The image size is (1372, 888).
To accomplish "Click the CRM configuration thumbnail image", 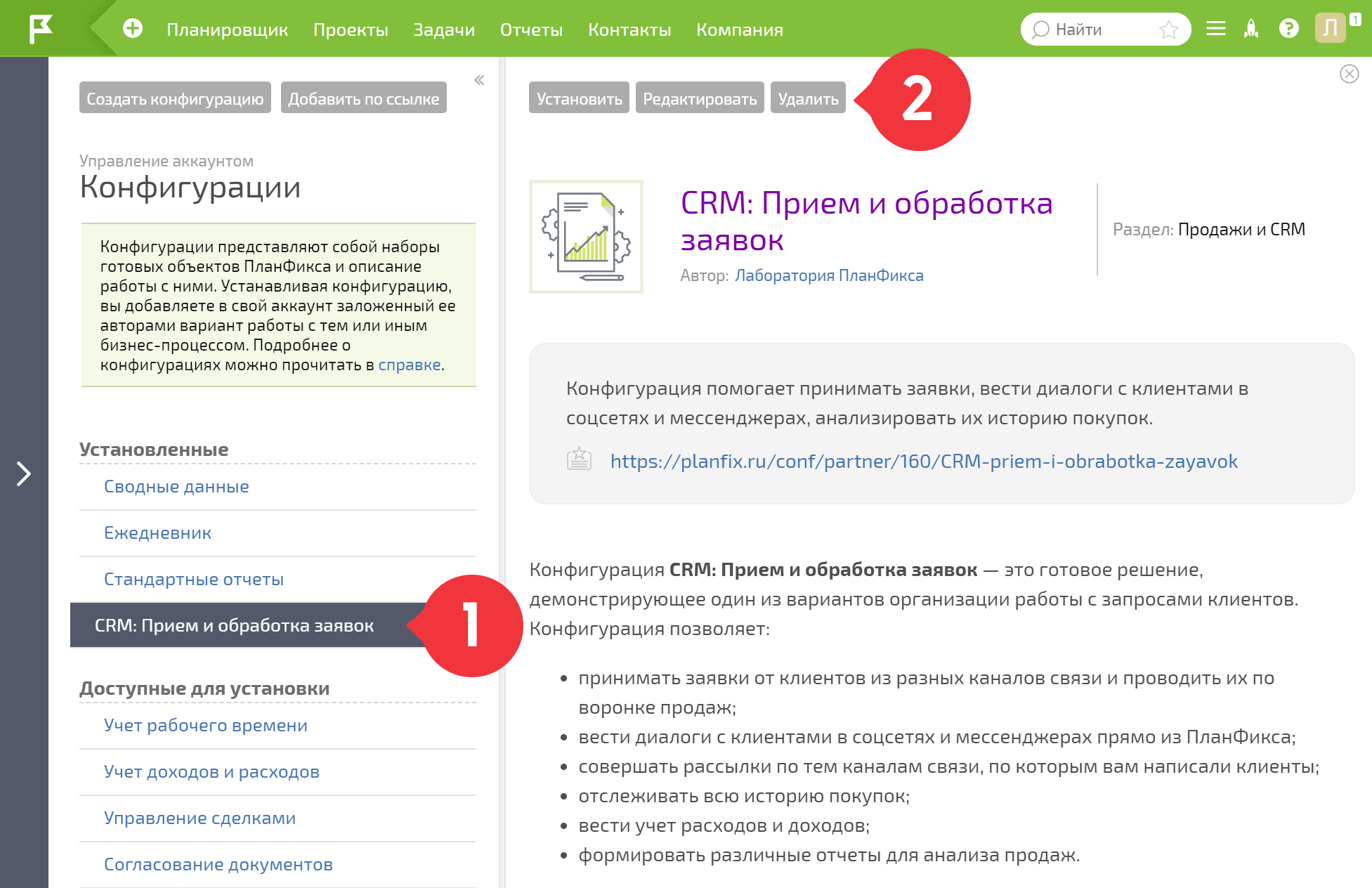I will [x=586, y=237].
